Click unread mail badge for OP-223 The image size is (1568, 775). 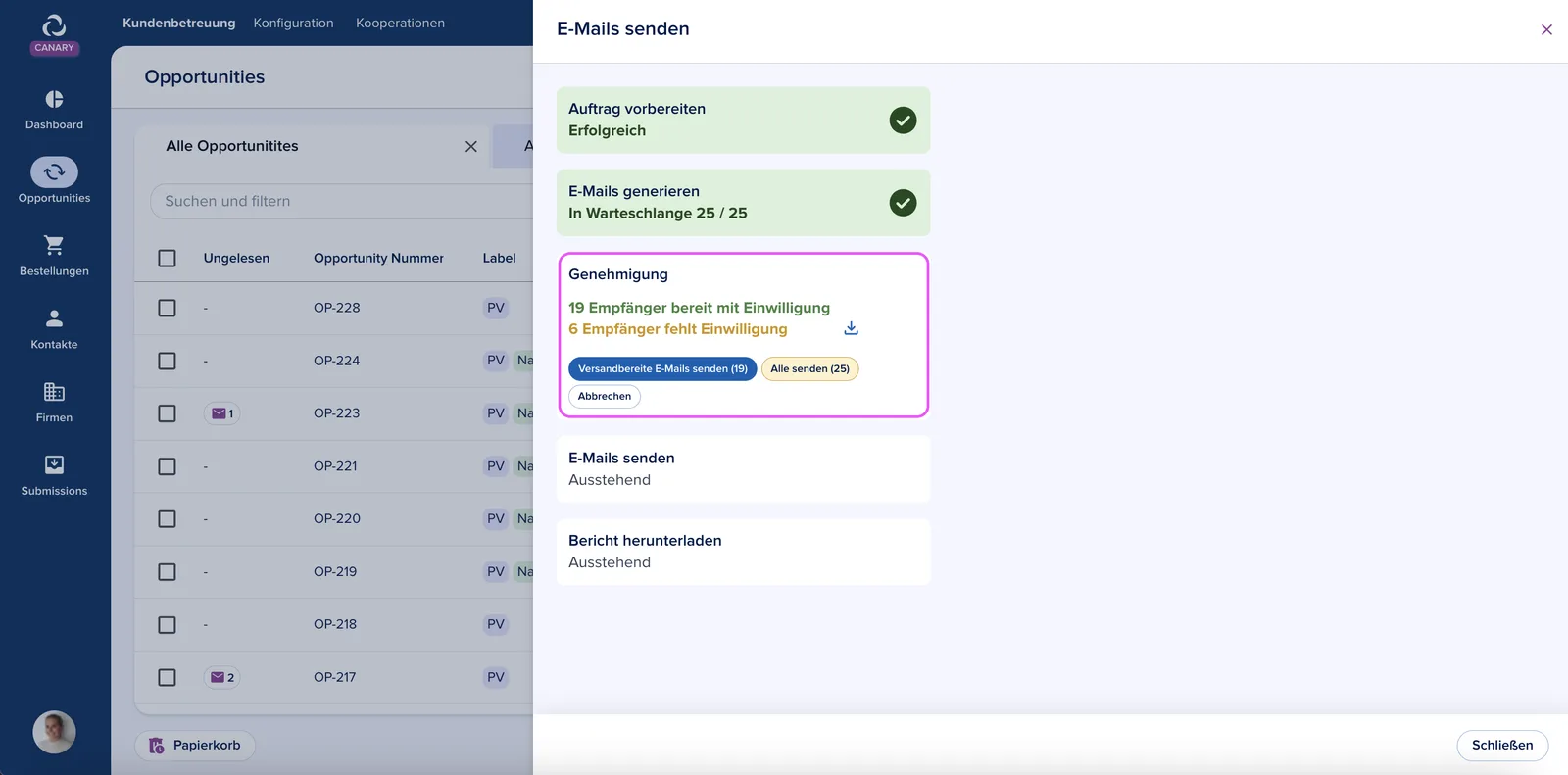[221, 413]
